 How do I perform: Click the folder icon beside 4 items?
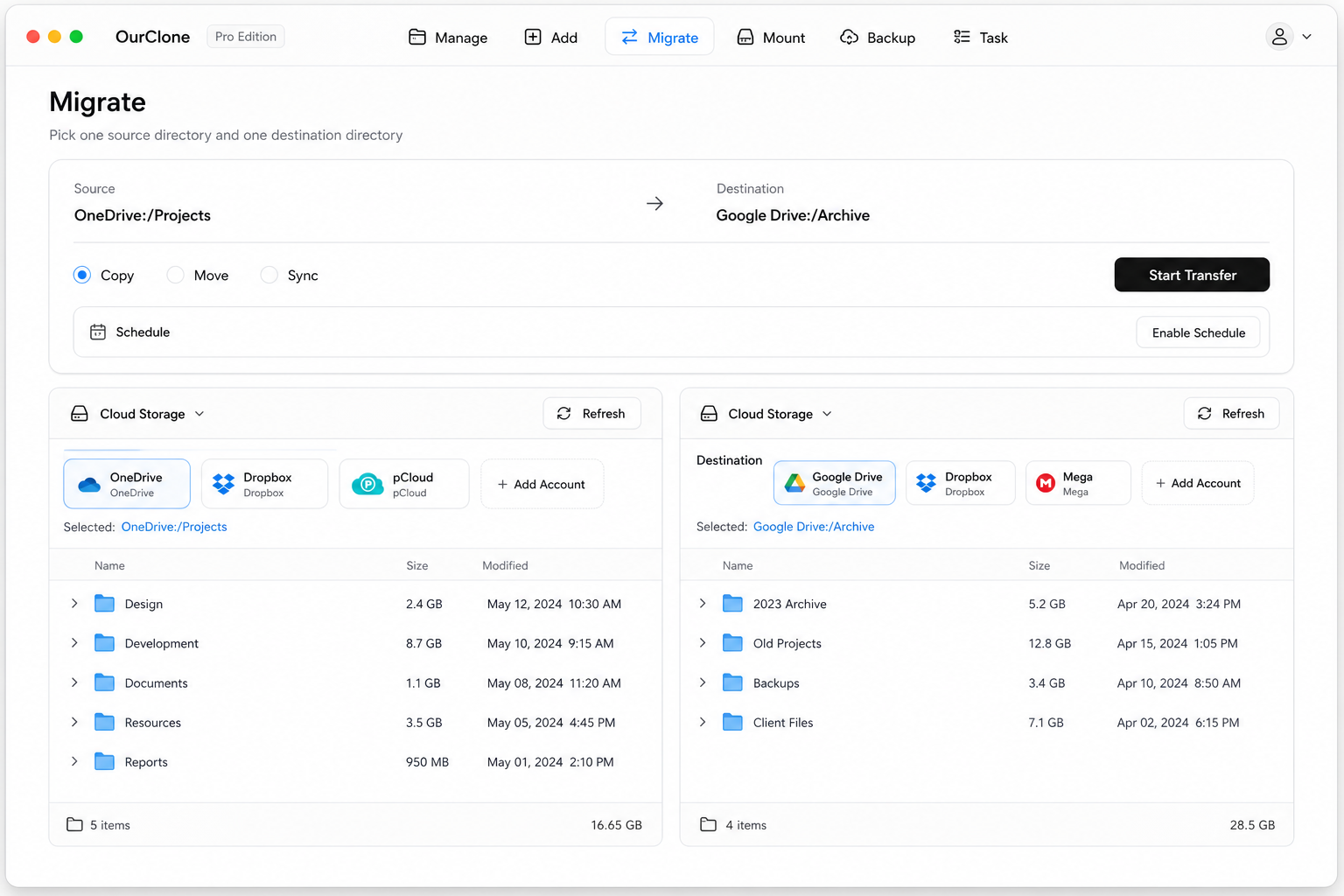click(709, 824)
